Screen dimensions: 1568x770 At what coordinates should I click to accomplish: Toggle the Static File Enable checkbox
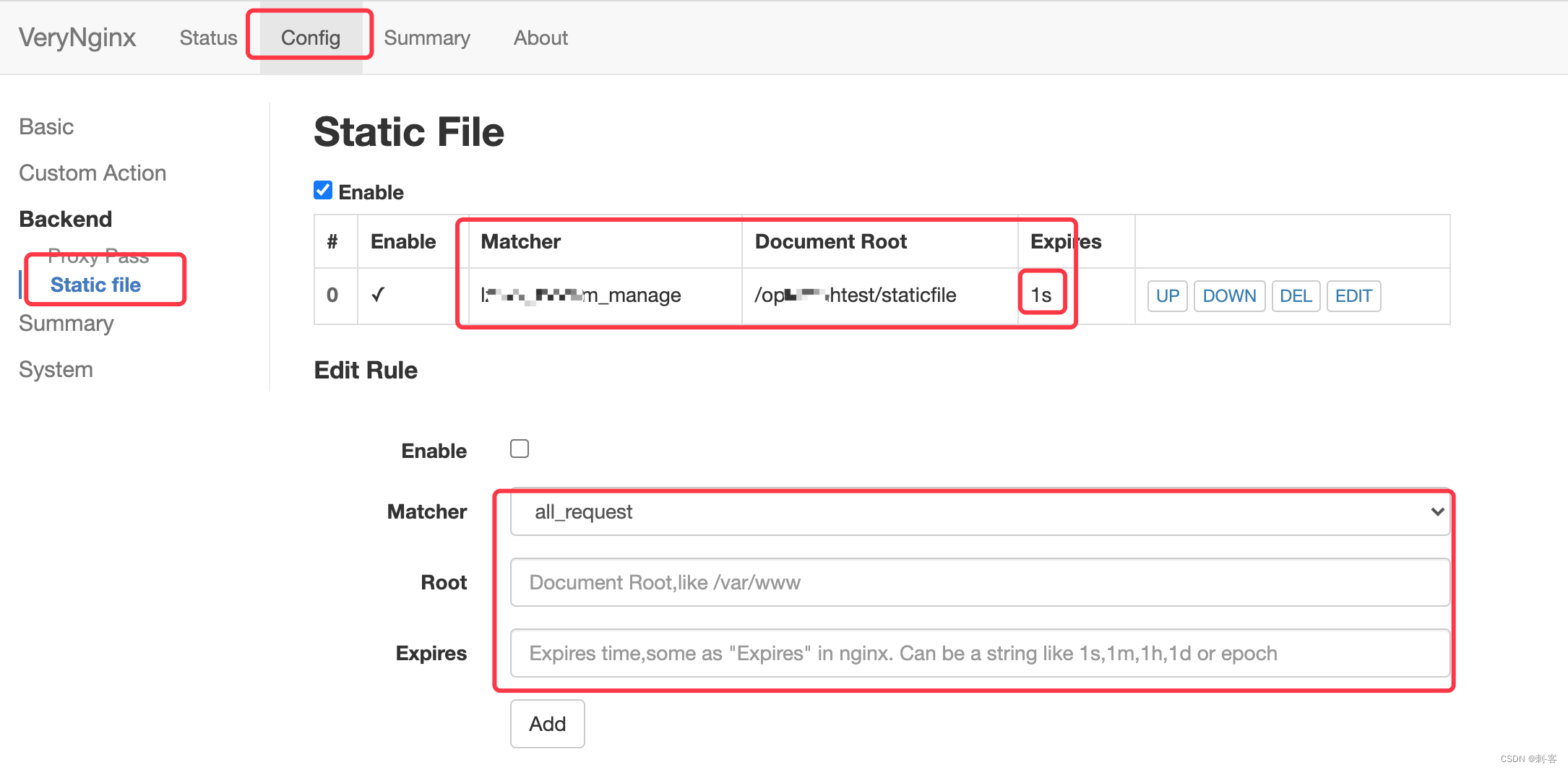(x=323, y=190)
